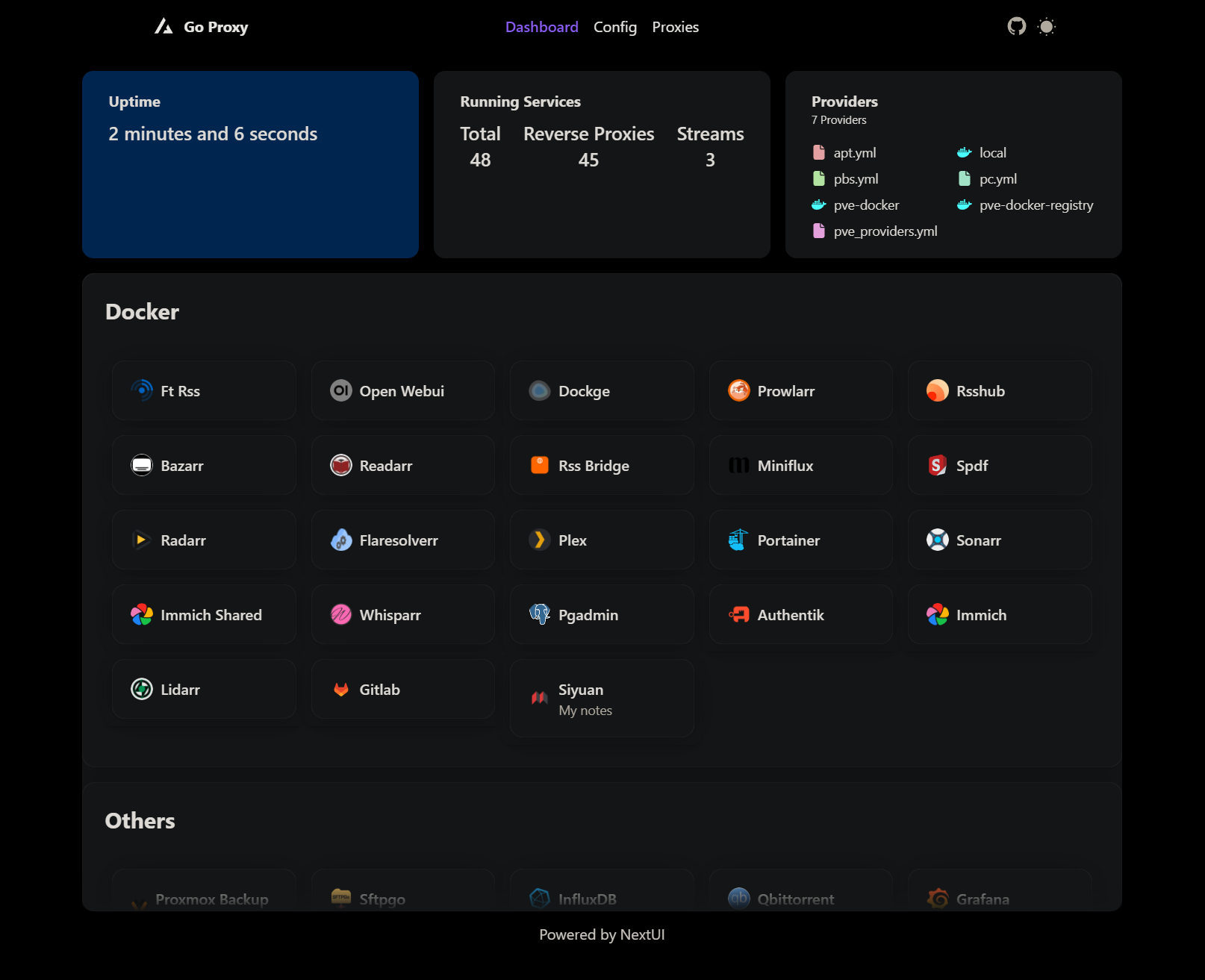Select the Dashboard navigation item
1205x980 pixels.
(x=542, y=27)
